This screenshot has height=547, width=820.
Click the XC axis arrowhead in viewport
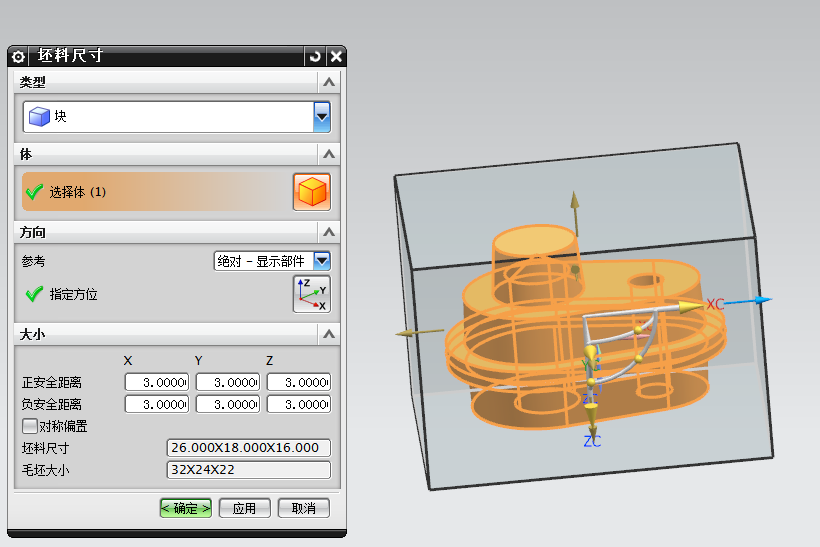click(691, 307)
